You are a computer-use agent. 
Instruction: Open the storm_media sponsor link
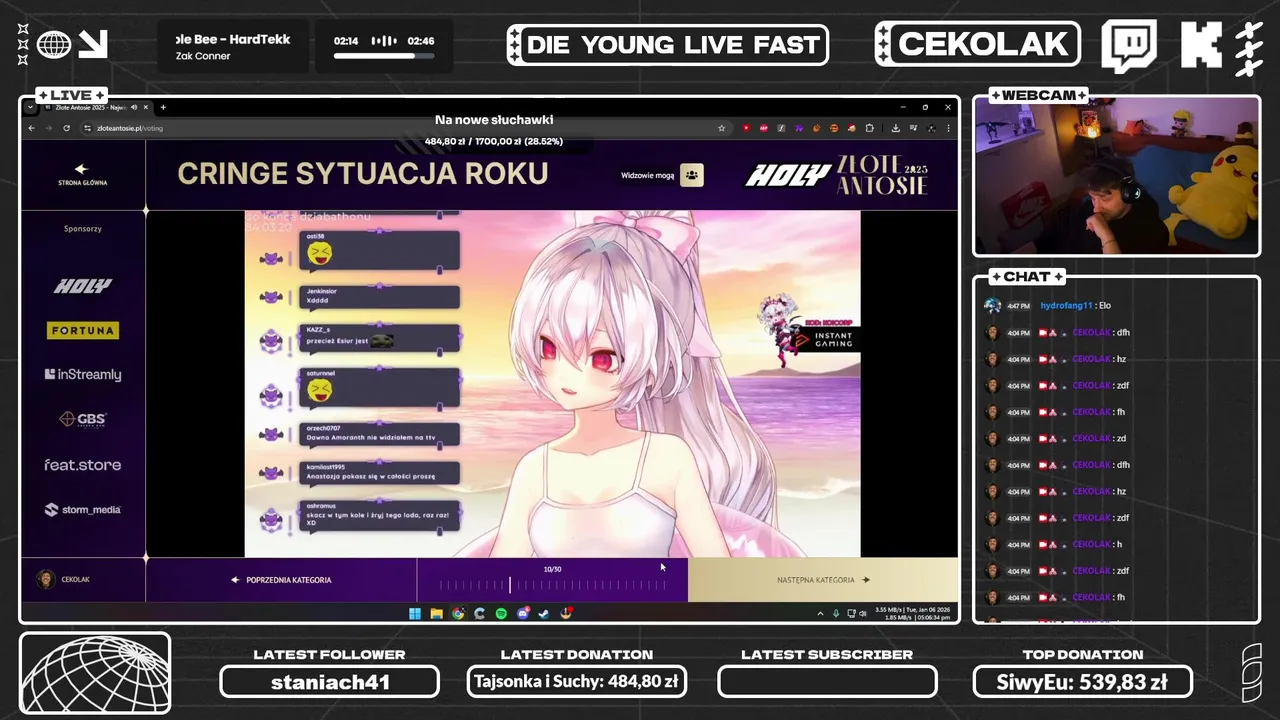[x=83, y=509]
